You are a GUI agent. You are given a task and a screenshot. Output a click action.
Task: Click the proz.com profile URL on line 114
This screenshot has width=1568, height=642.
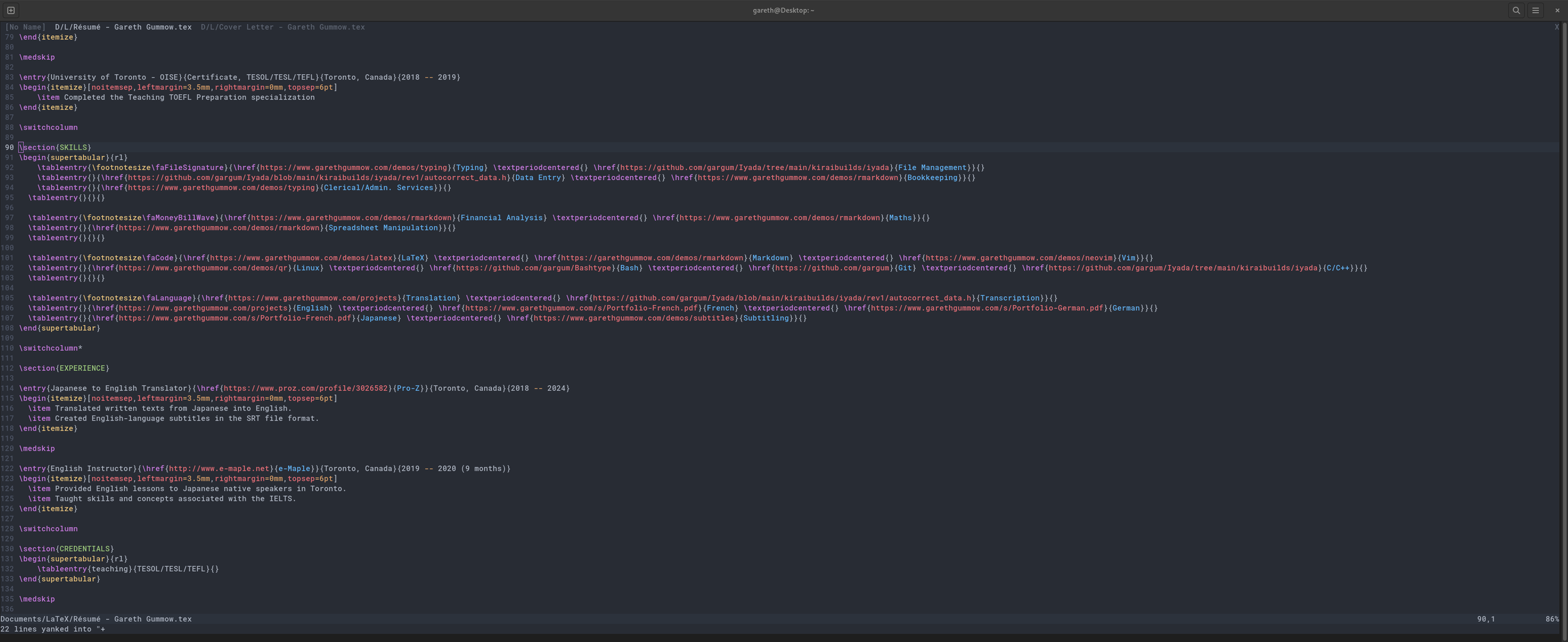305,388
